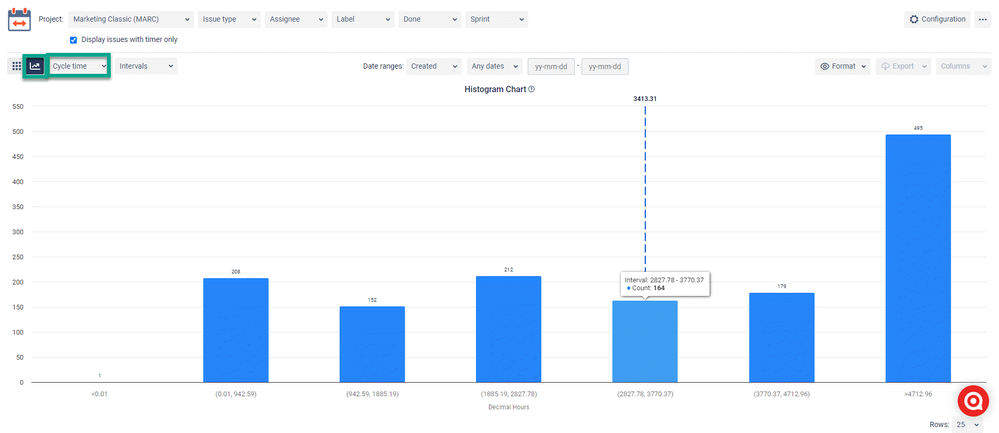
Task: Toggle Display issues with timer only checkbox
Action: tap(73, 39)
